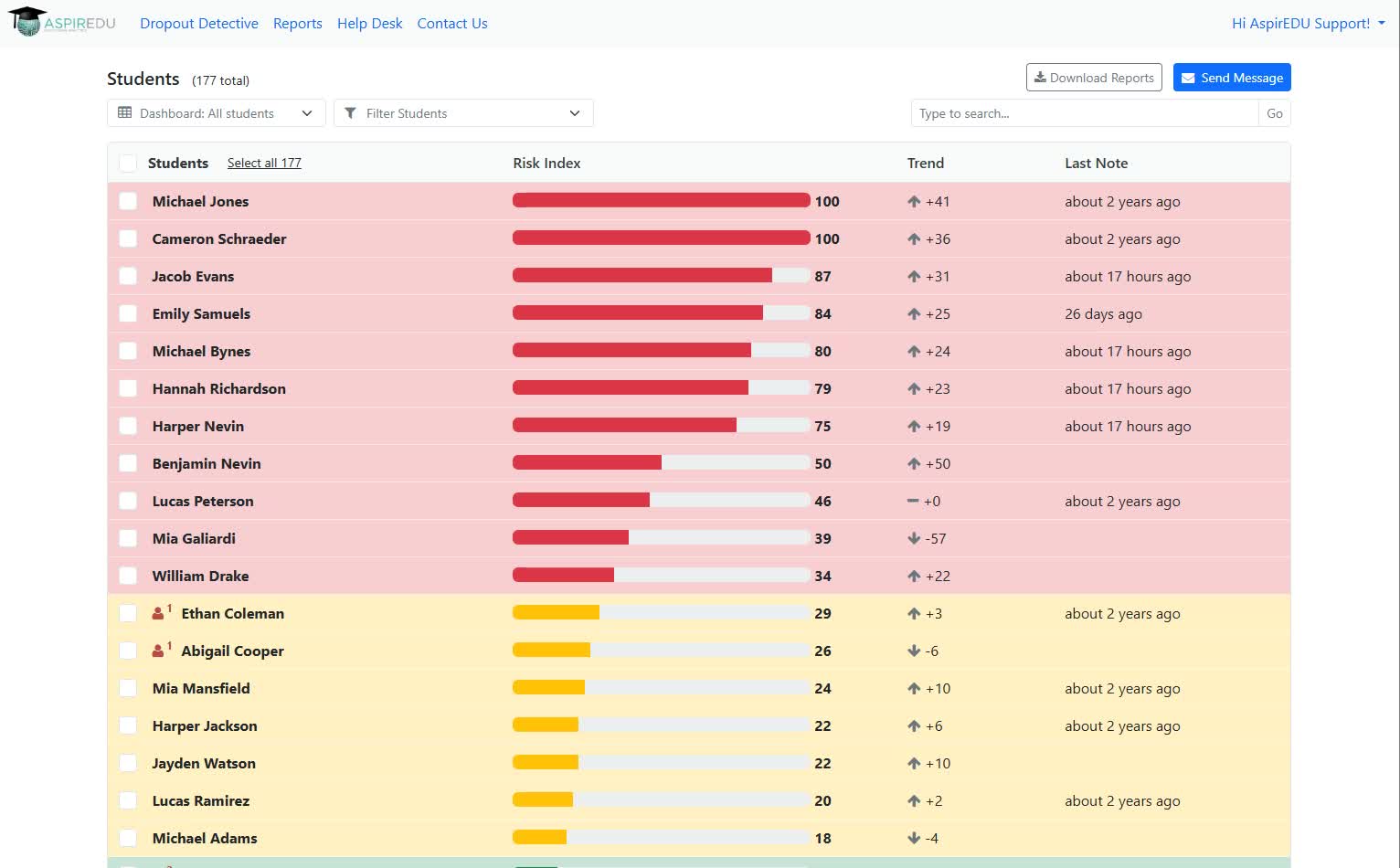
Task: Click the down arrow trend icon for Mia Galiardi
Action: pyautogui.click(x=914, y=538)
